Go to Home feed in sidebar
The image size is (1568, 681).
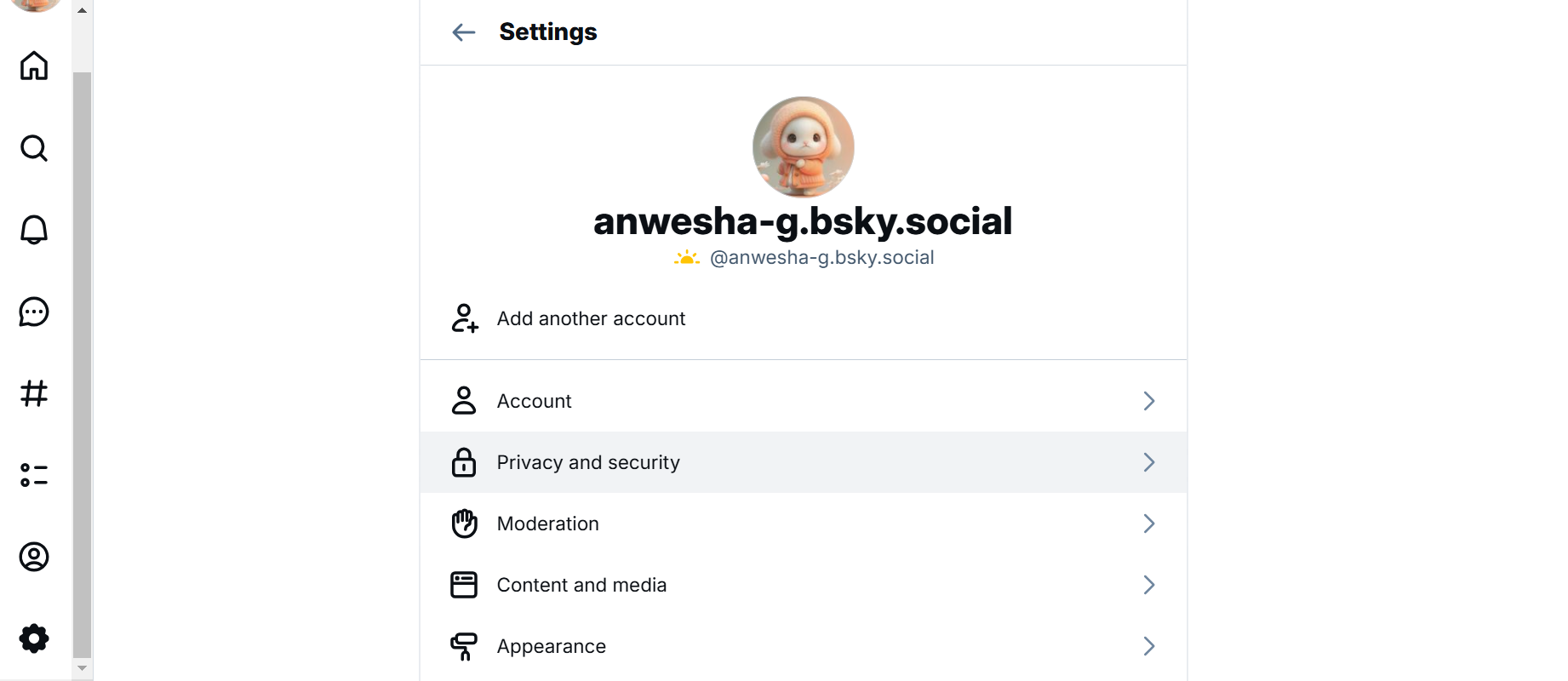point(34,66)
